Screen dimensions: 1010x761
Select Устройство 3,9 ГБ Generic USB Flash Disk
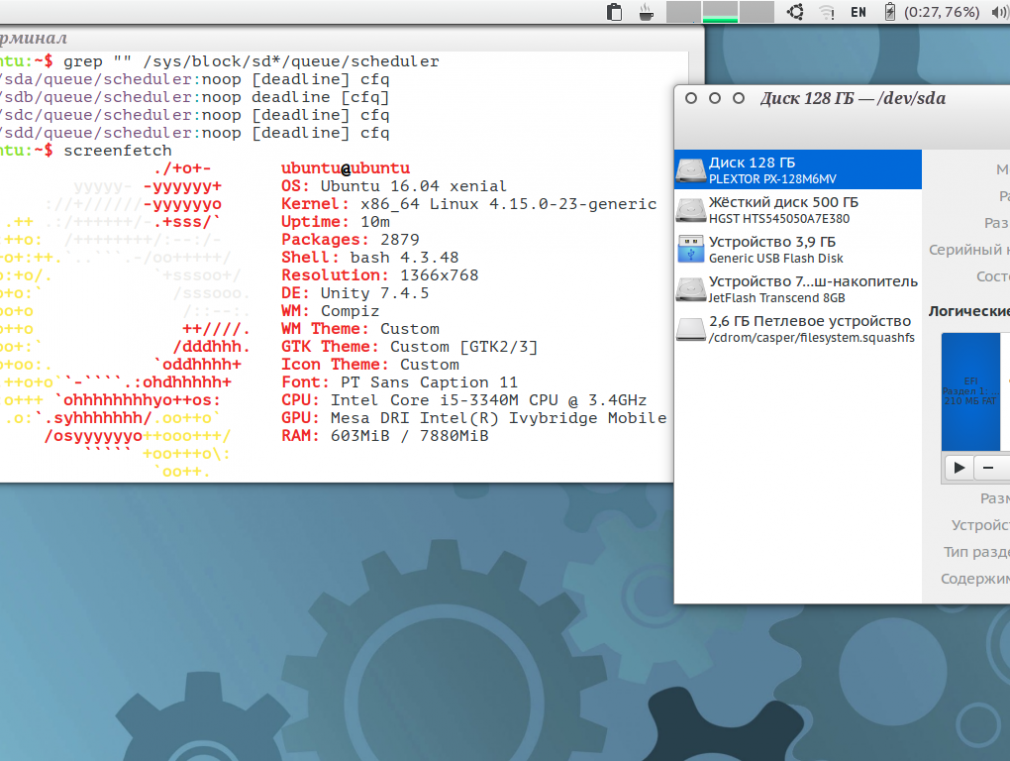(798, 249)
